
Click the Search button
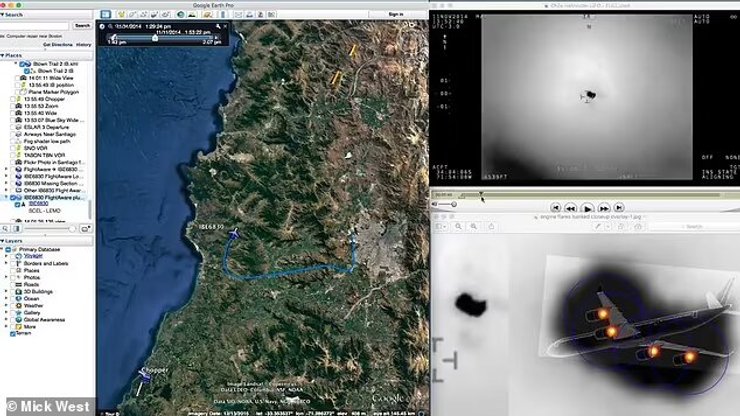[x=82, y=26]
